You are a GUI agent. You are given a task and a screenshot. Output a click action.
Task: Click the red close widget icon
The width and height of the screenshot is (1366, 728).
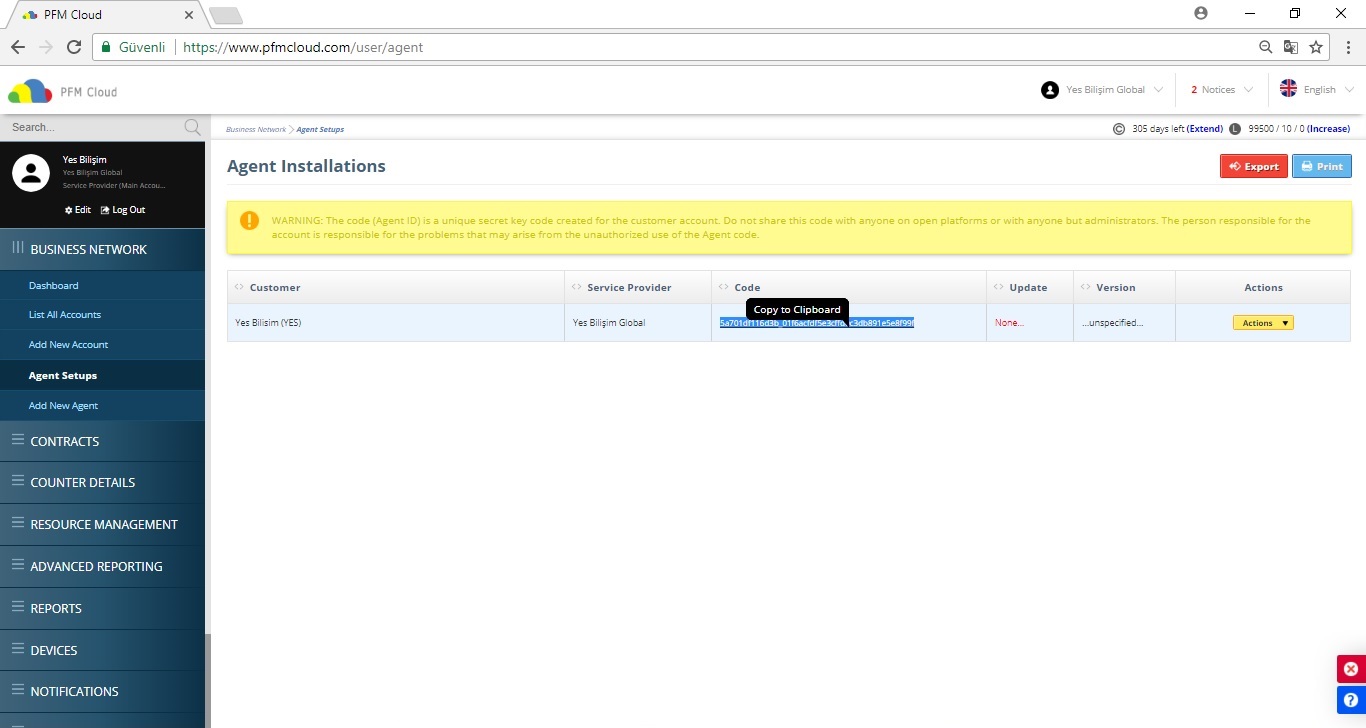(x=1351, y=669)
